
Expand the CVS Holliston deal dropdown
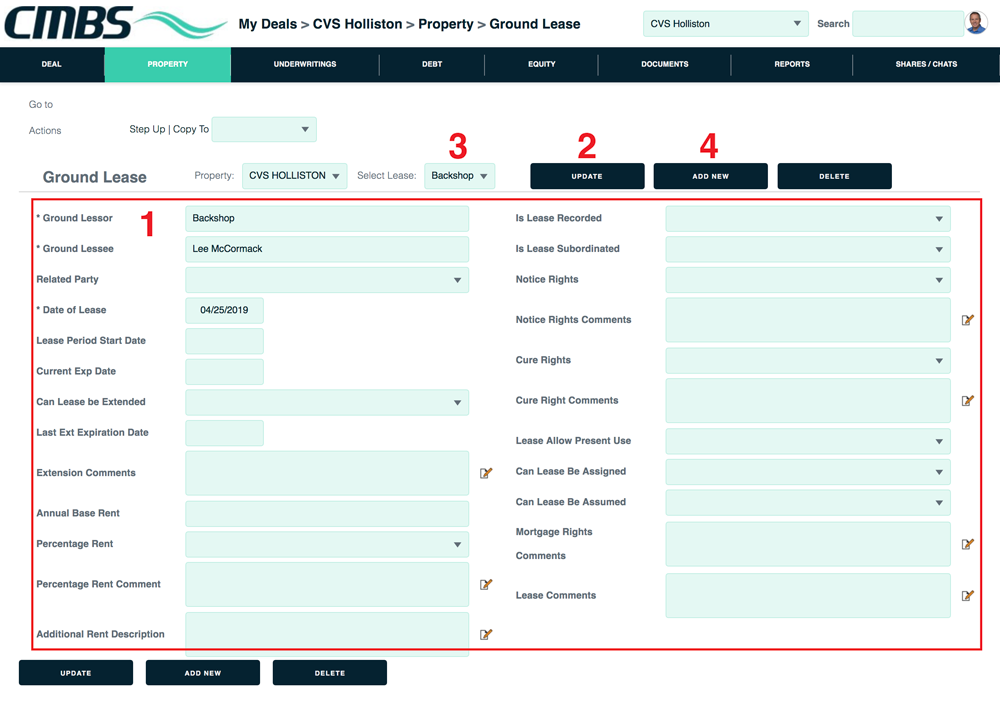click(x=726, y=24)
